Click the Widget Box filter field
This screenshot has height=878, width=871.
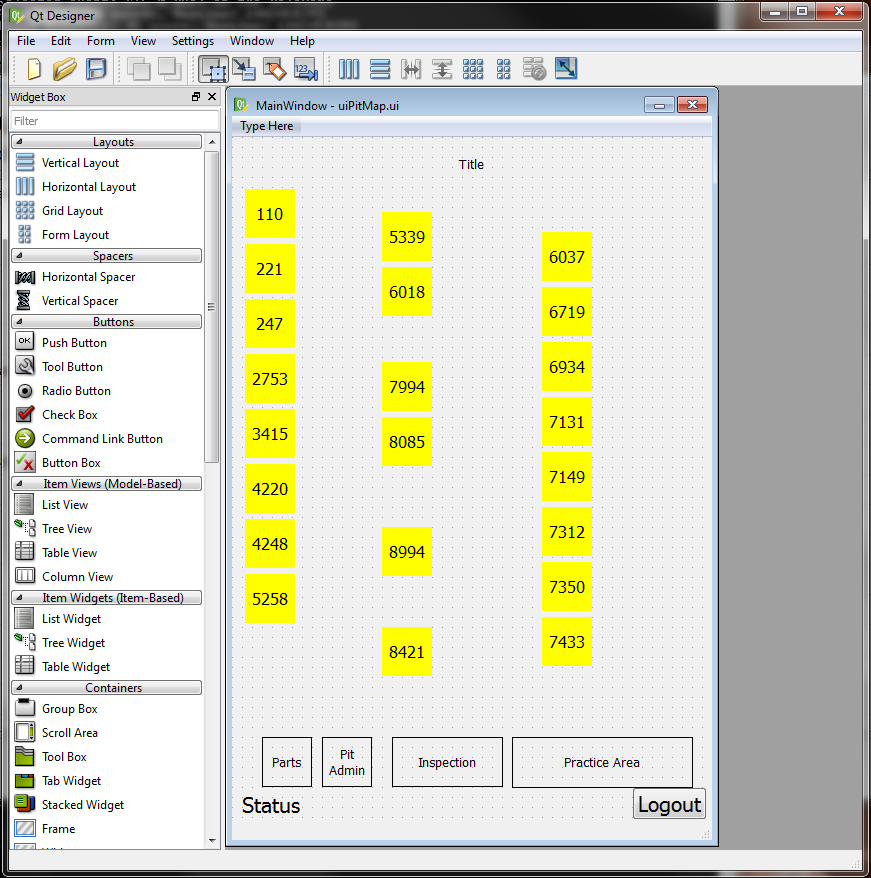[x=113, y=121]
